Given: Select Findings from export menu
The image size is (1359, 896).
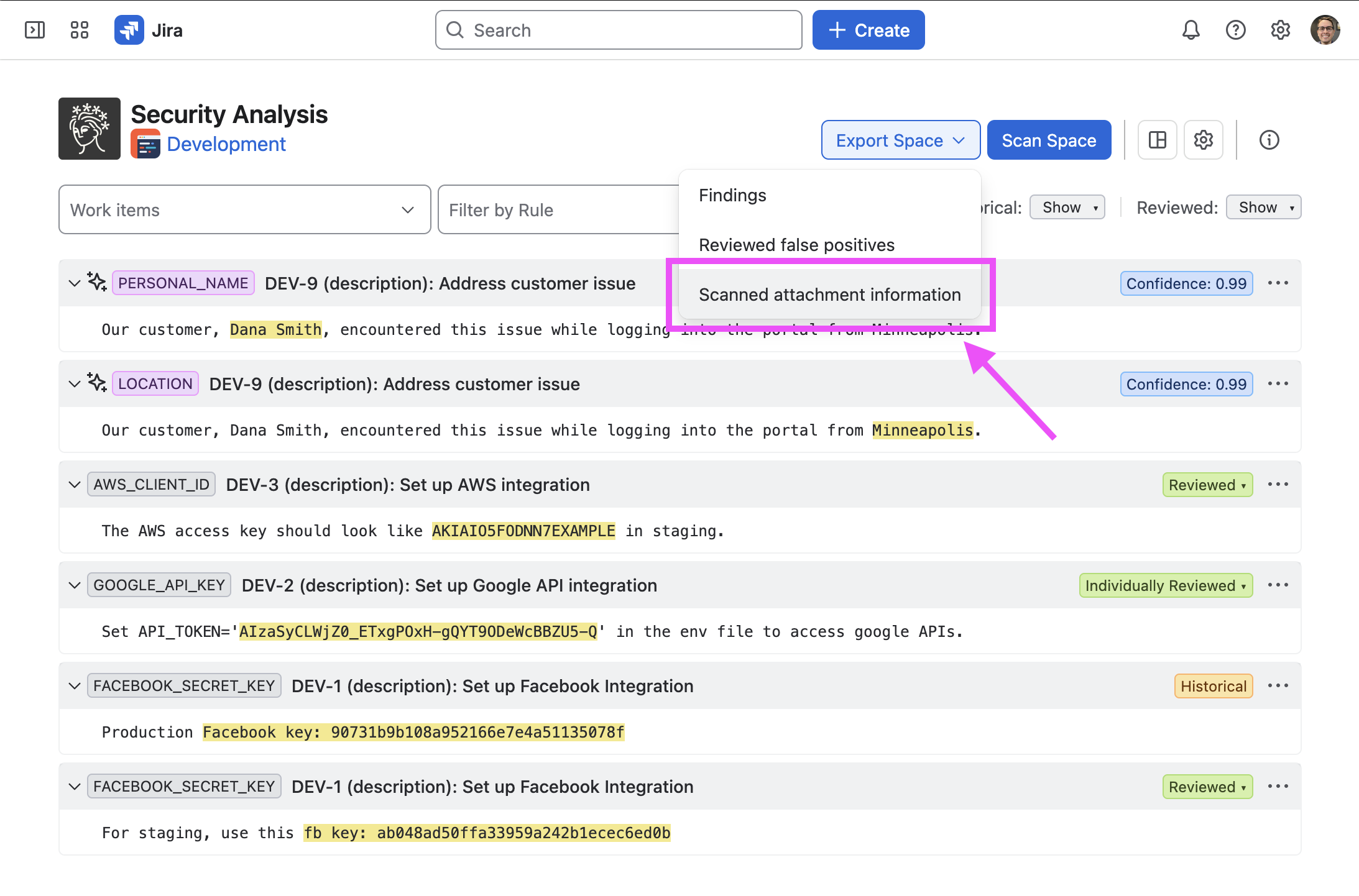Looking at the screenshot, I should 830,195.
